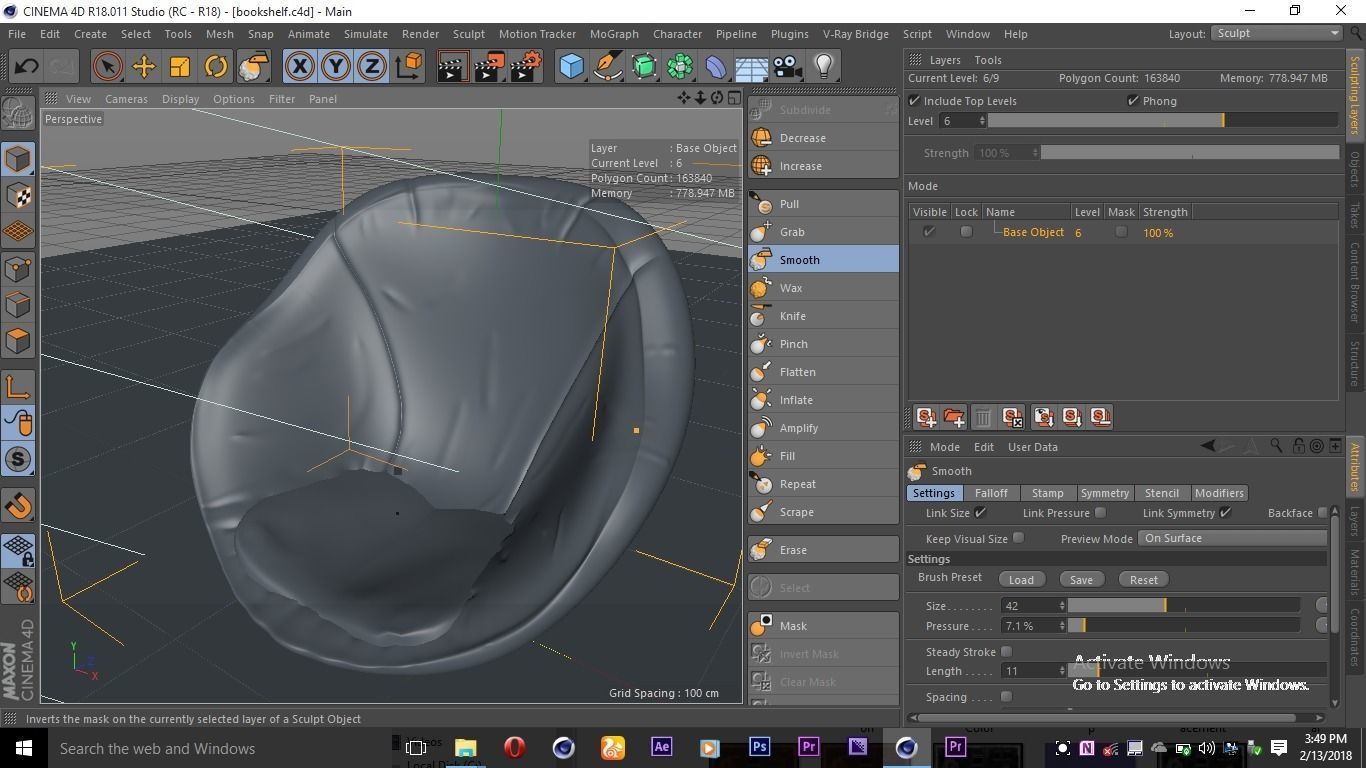The width and height of the screenshot is (1366, 768).
Task: Select the Mask sculpt tool
Action: pyautogui.click(x=823, y=626)
